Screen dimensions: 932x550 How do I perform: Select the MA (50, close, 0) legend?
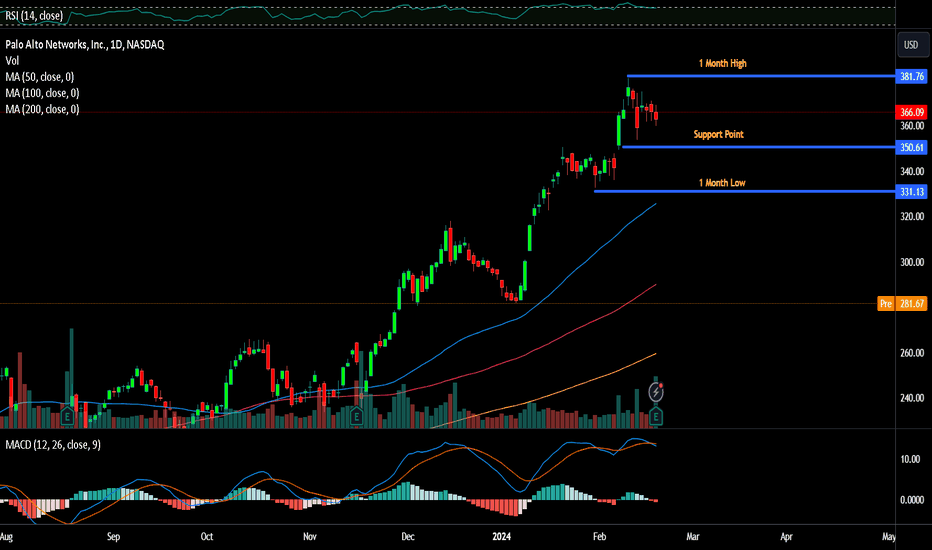point(40,77)
